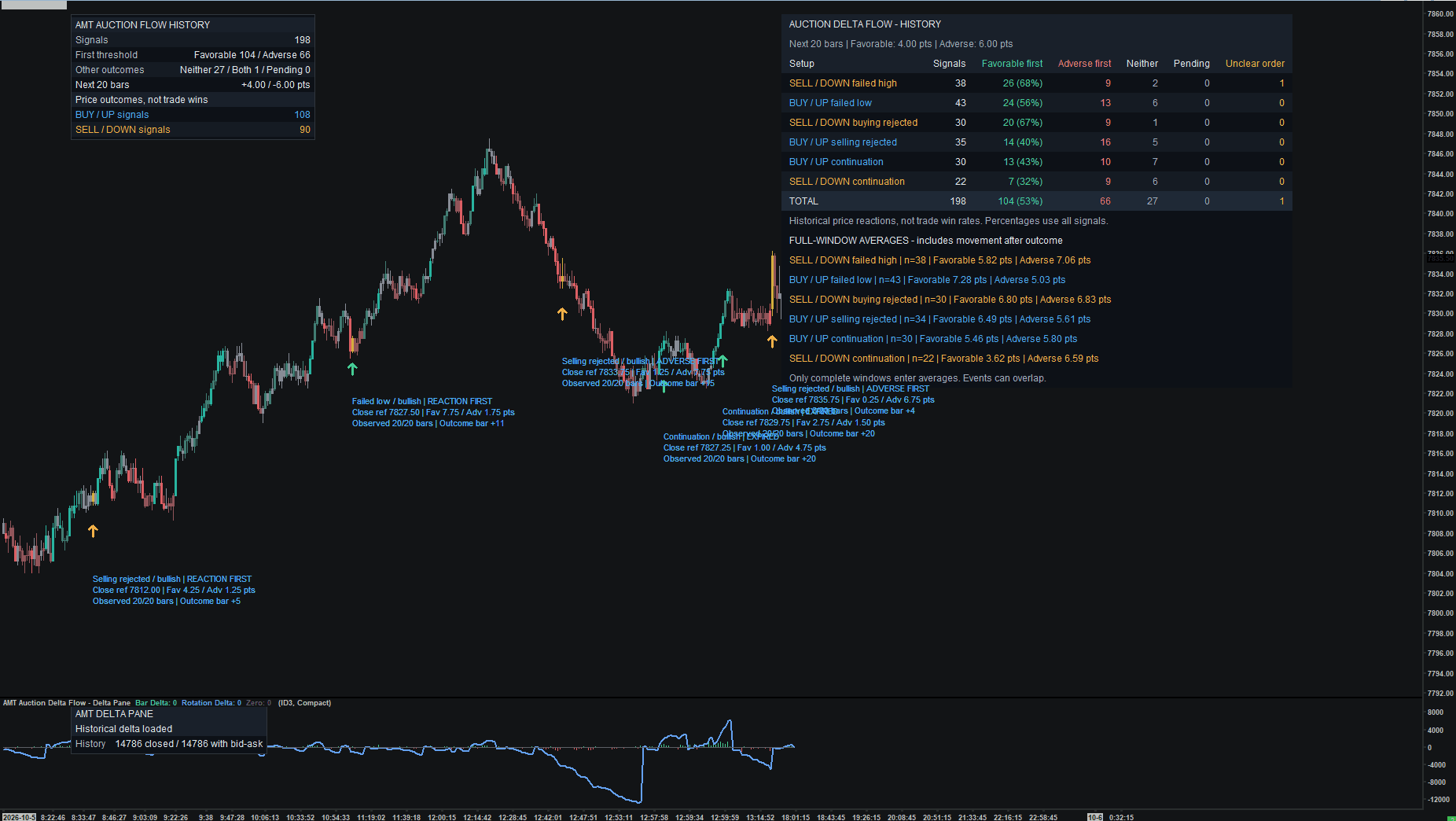This screenshot has width=1456, height=821.
Task: Select the 'SELL / DOWN buying rejected' table row label
Action: (x=853, y=123)
